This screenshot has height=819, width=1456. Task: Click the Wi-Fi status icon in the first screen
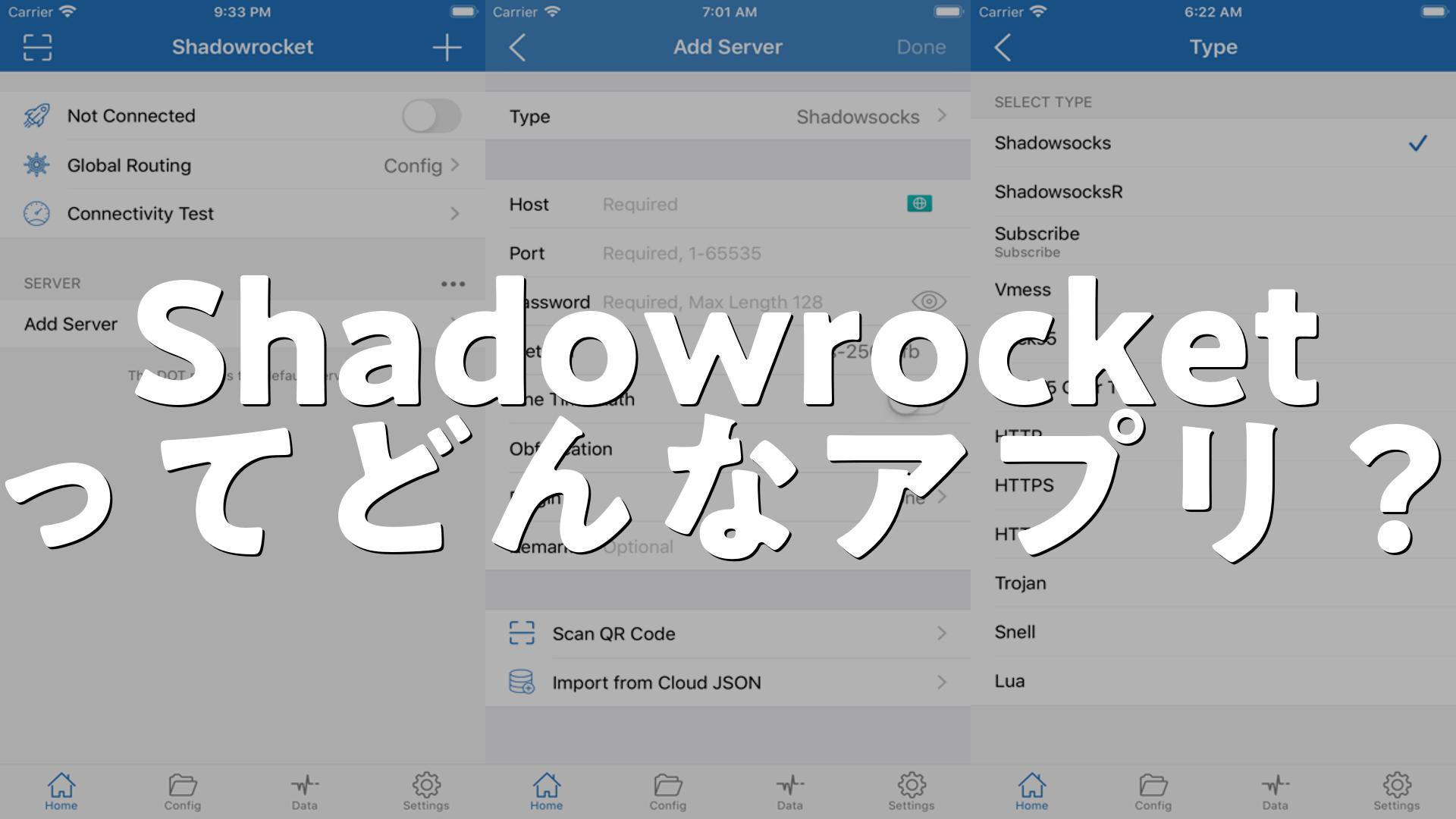click(x=68, y=11)
